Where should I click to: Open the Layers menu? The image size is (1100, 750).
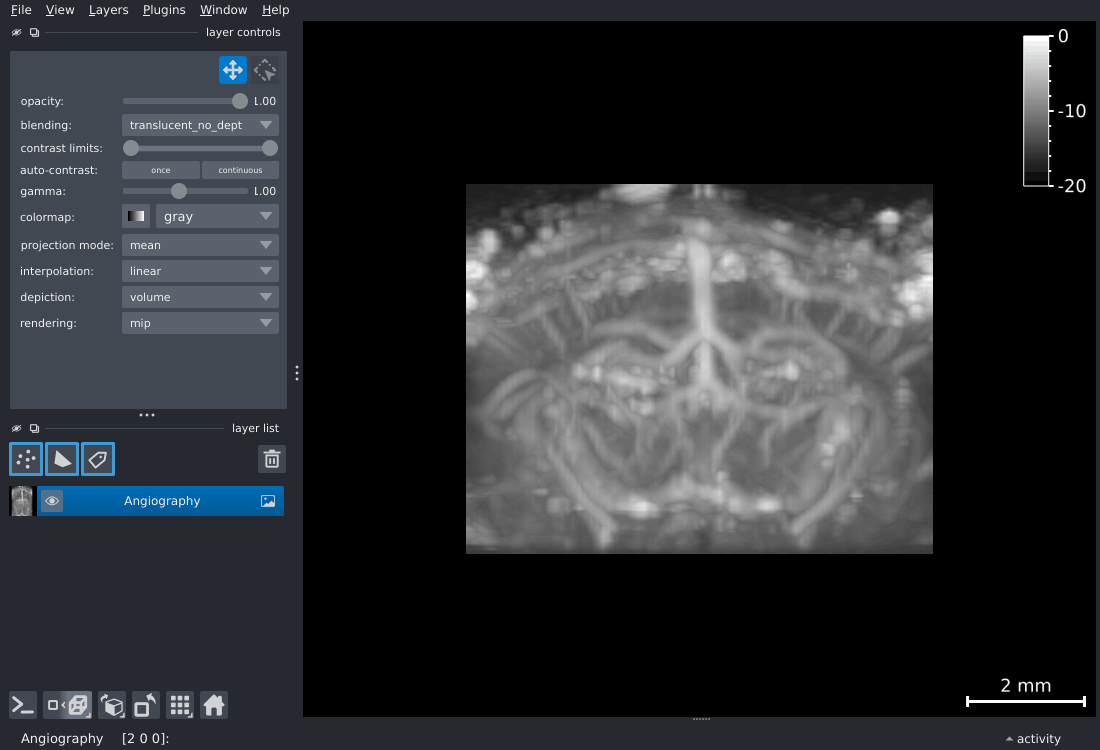[x=108, y=10]
